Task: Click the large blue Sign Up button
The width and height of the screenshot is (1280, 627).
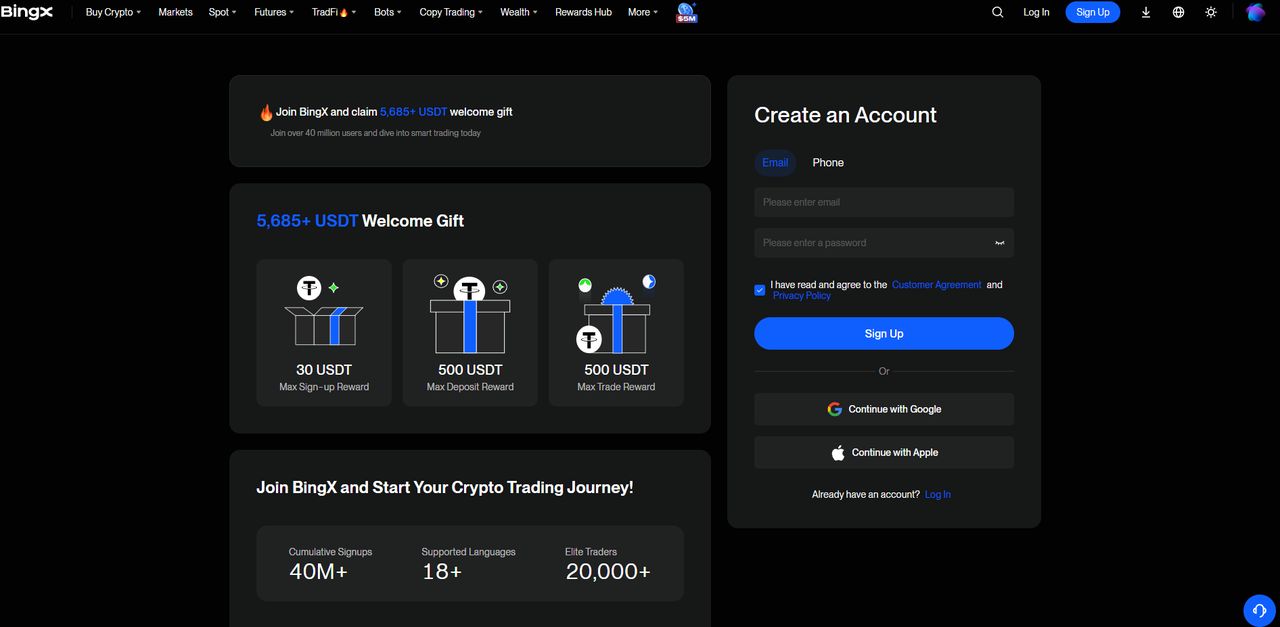Action: pos(884,334)
